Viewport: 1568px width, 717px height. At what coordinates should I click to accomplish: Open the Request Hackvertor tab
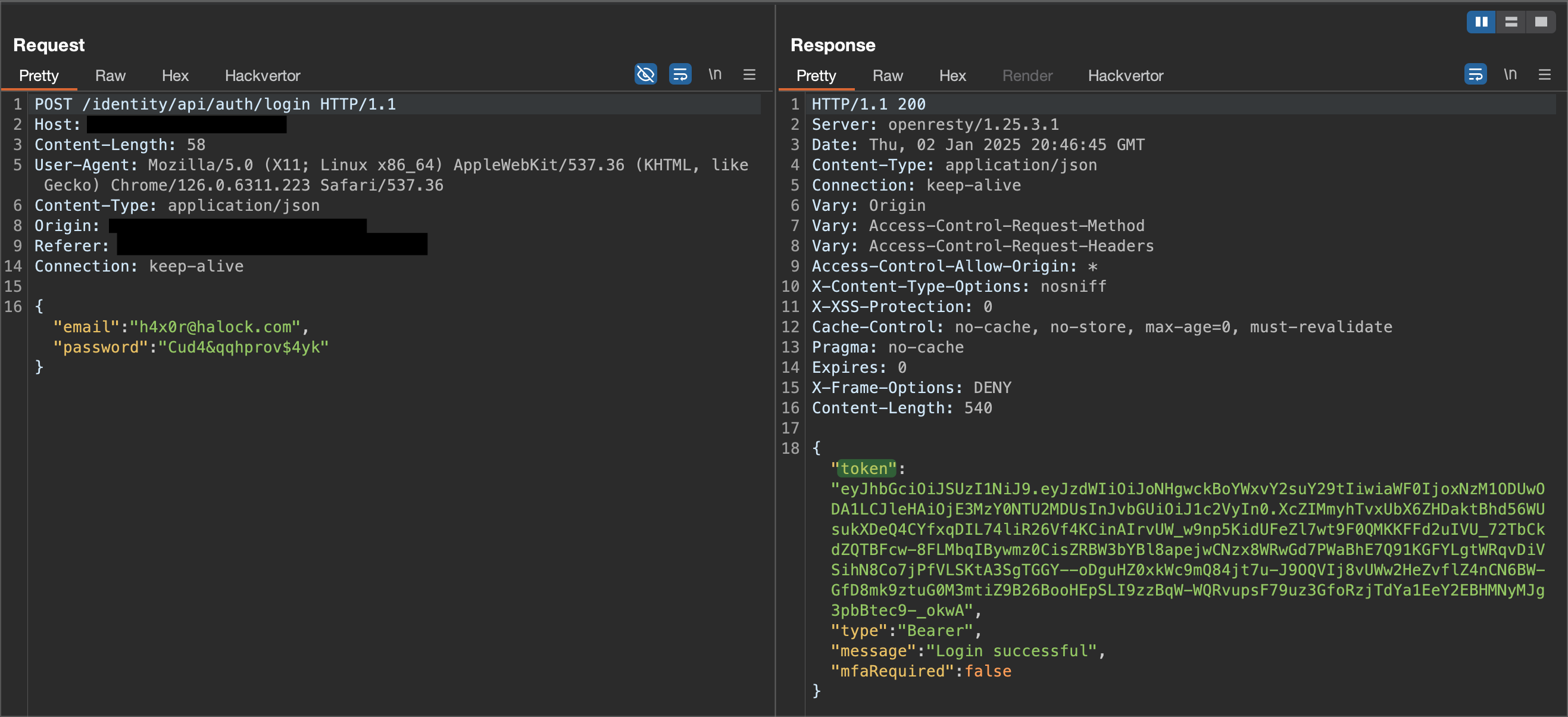263,76
